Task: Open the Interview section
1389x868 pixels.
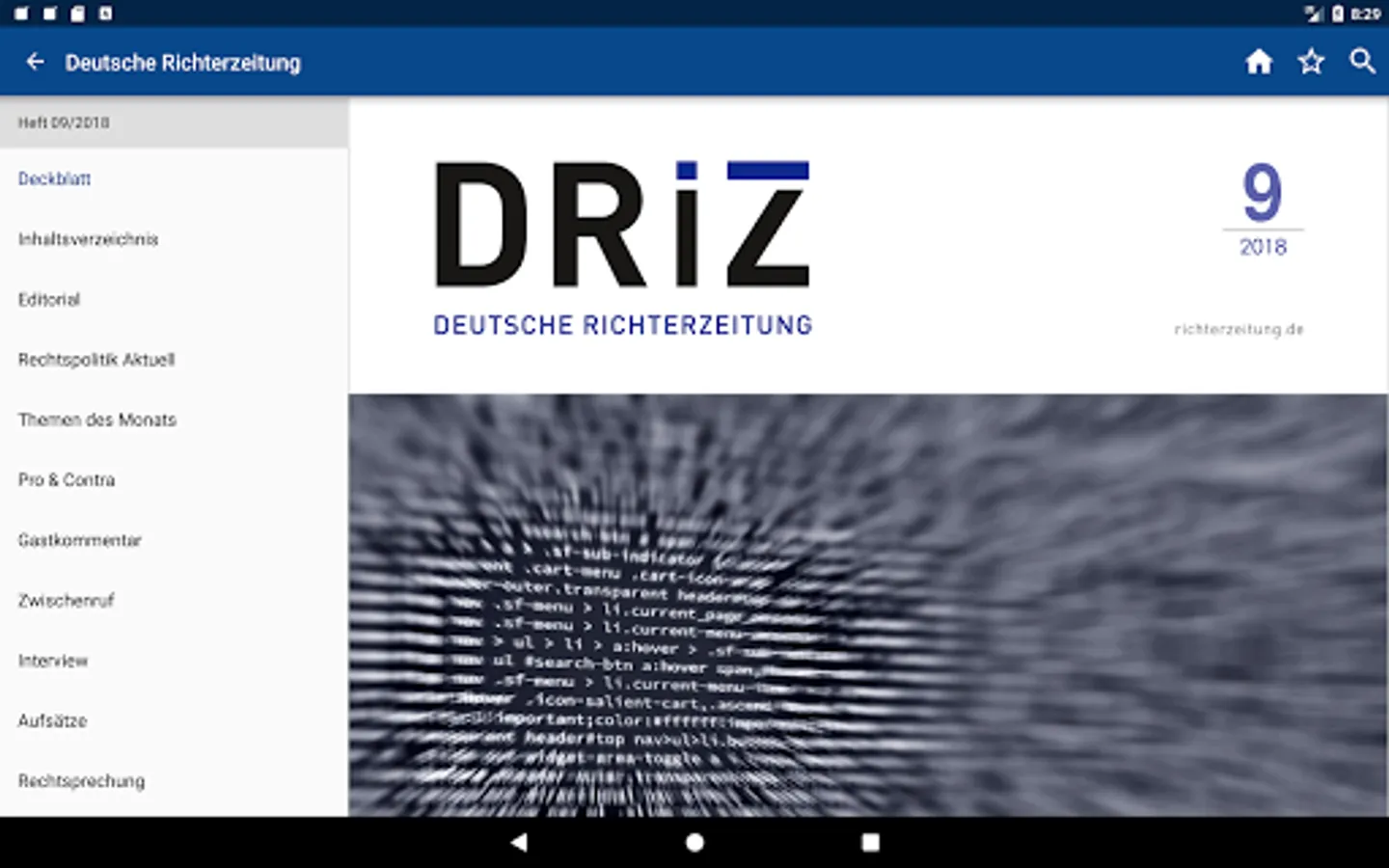Action: coord(174,661)
